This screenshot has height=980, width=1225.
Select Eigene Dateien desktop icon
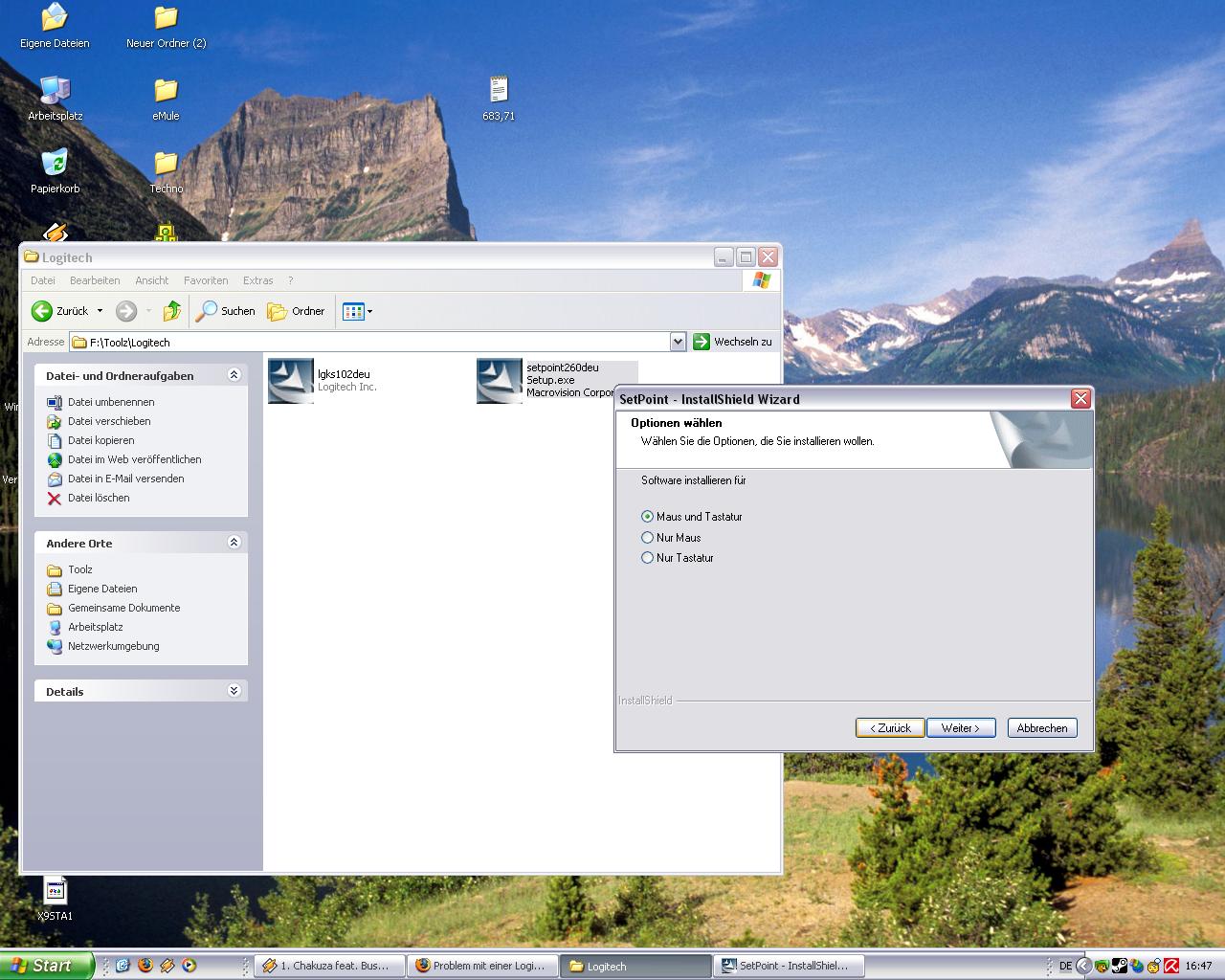pos(55,27)
